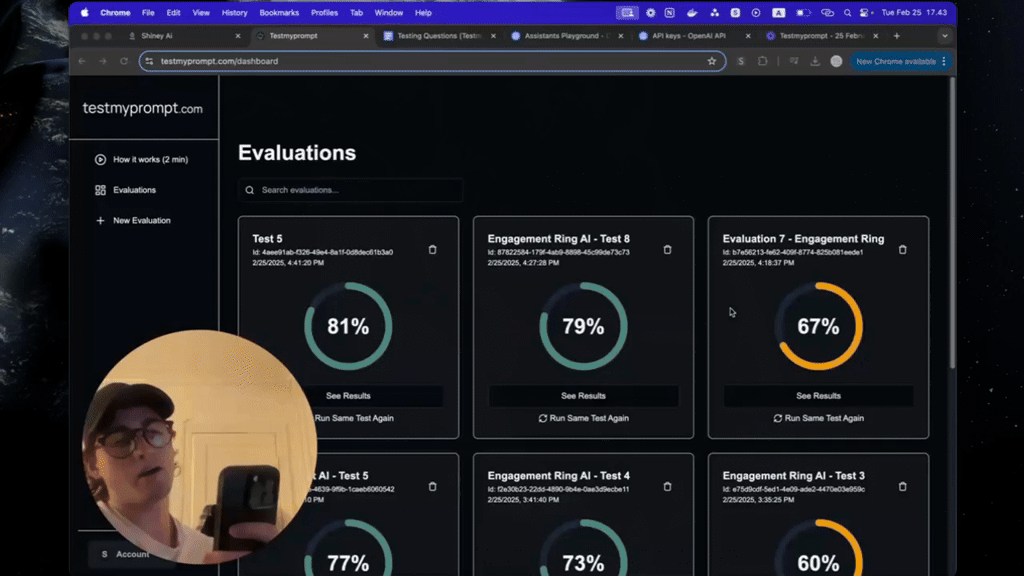This screenshot has width=1024, height=576.
Task: Open the Profiles menu
Action: click(325, 12)
